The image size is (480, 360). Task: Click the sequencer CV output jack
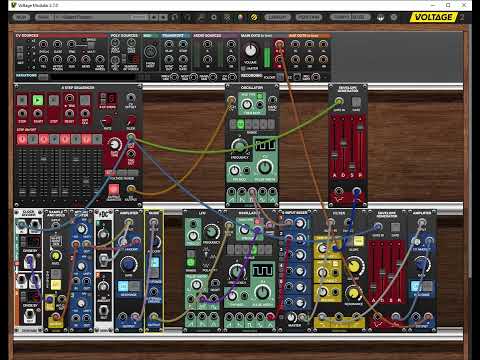(x=131, y=189)
